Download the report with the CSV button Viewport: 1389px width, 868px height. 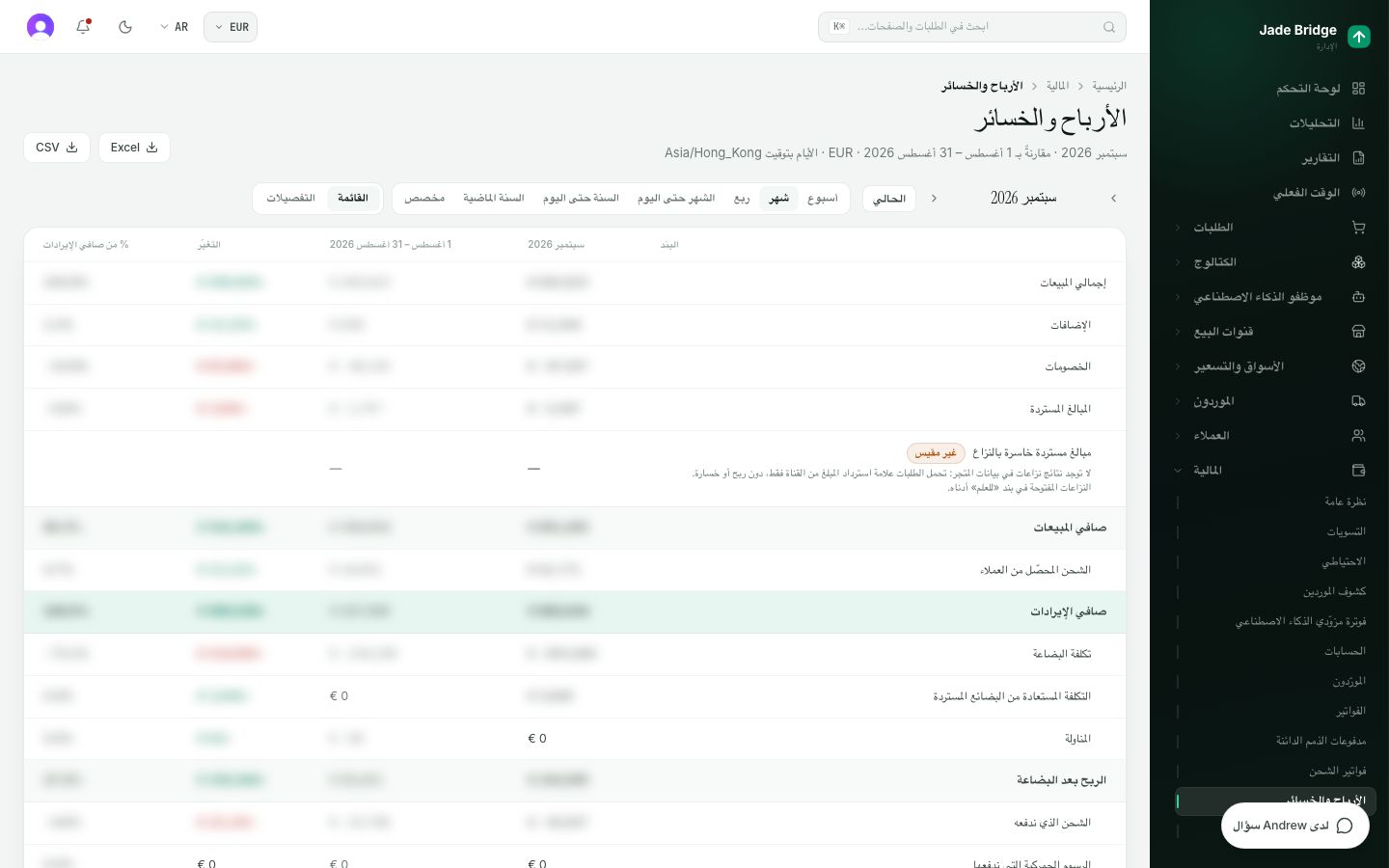[x=57, y=148]
